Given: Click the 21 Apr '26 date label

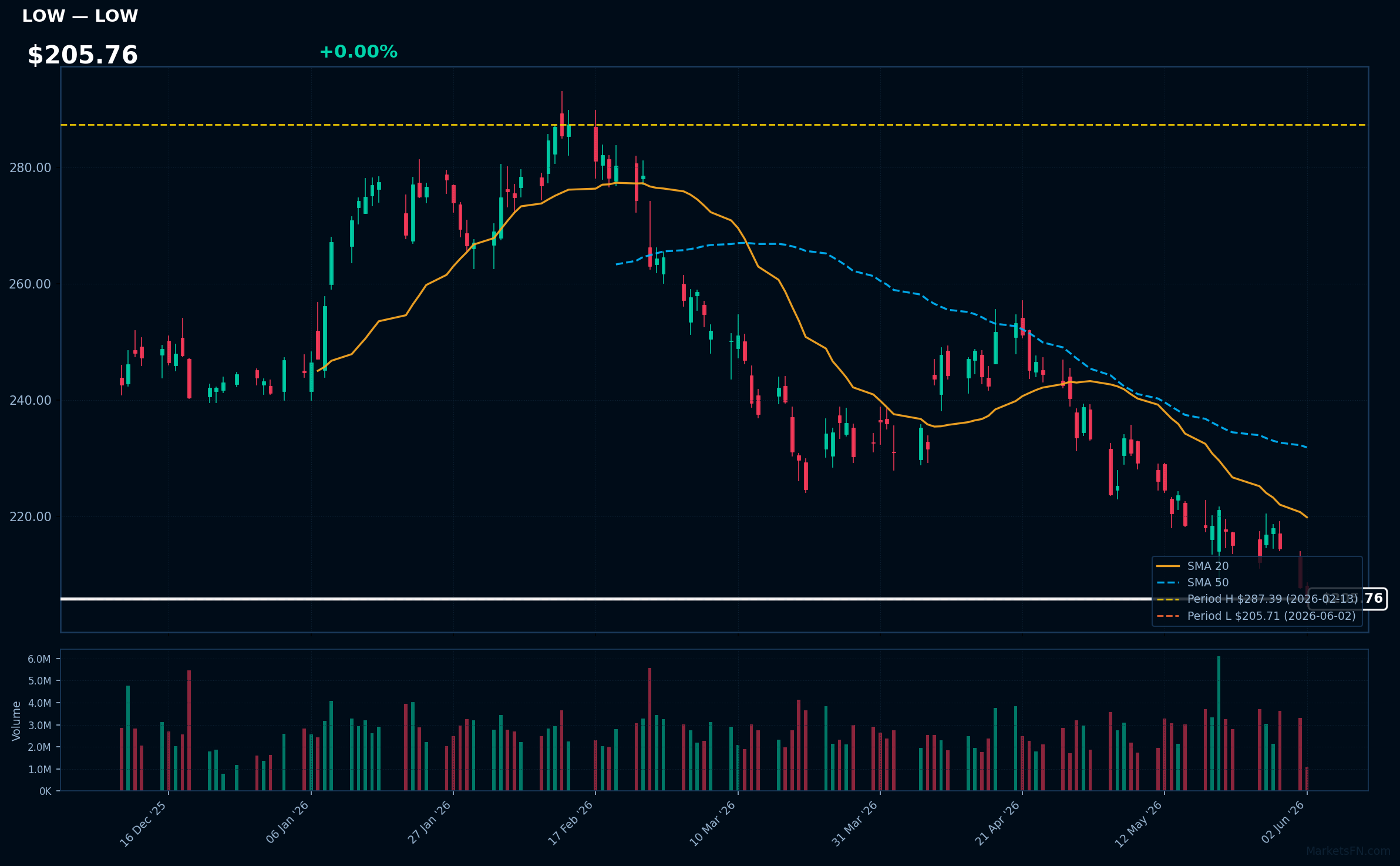Looking at the screenshot, I should click(x=997, y=823).
